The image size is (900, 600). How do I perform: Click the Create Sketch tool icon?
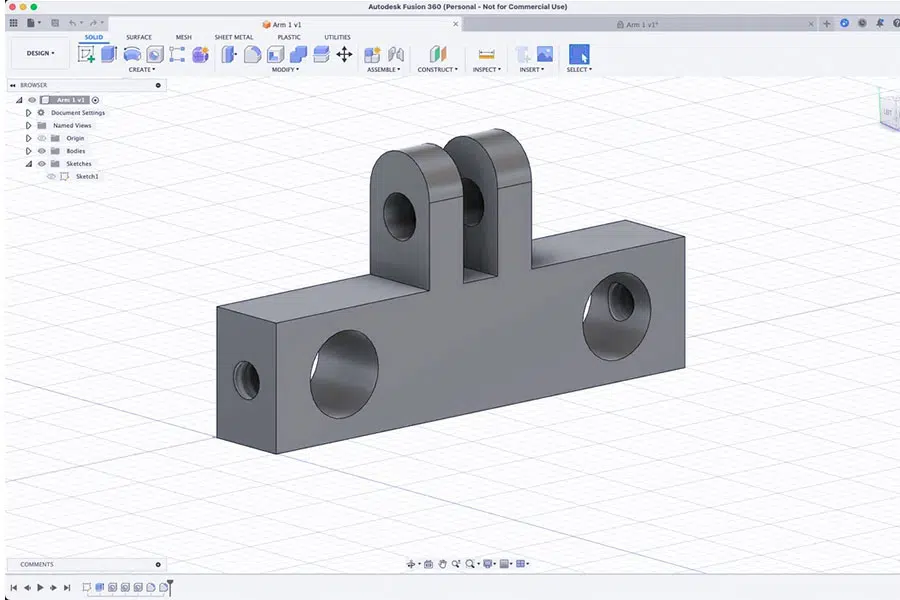pos(87,54)
